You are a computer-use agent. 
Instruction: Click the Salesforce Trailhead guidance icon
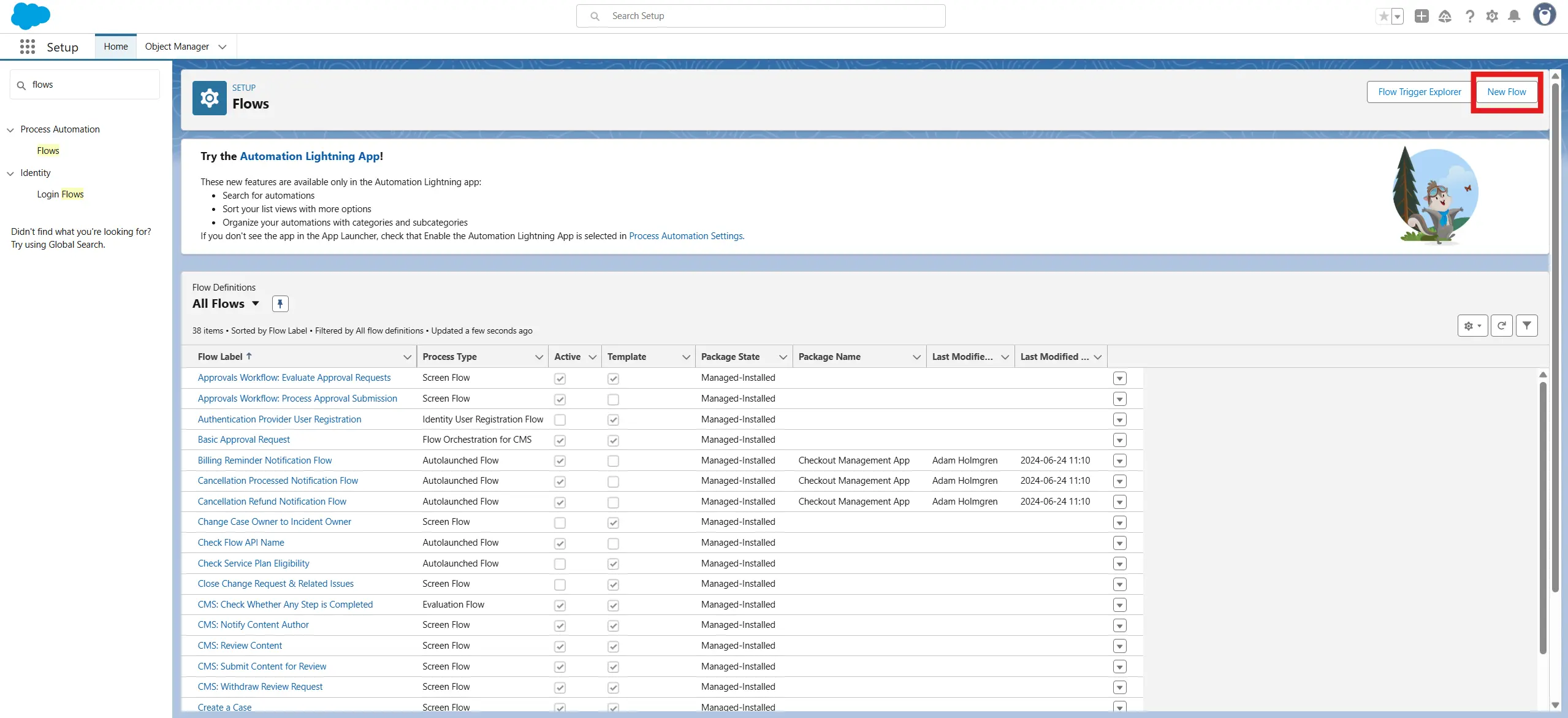(1445, 17)
